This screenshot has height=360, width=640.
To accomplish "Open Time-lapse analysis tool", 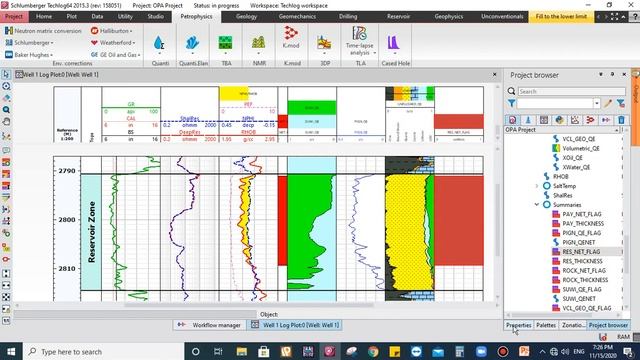I will tap(360, 40).
